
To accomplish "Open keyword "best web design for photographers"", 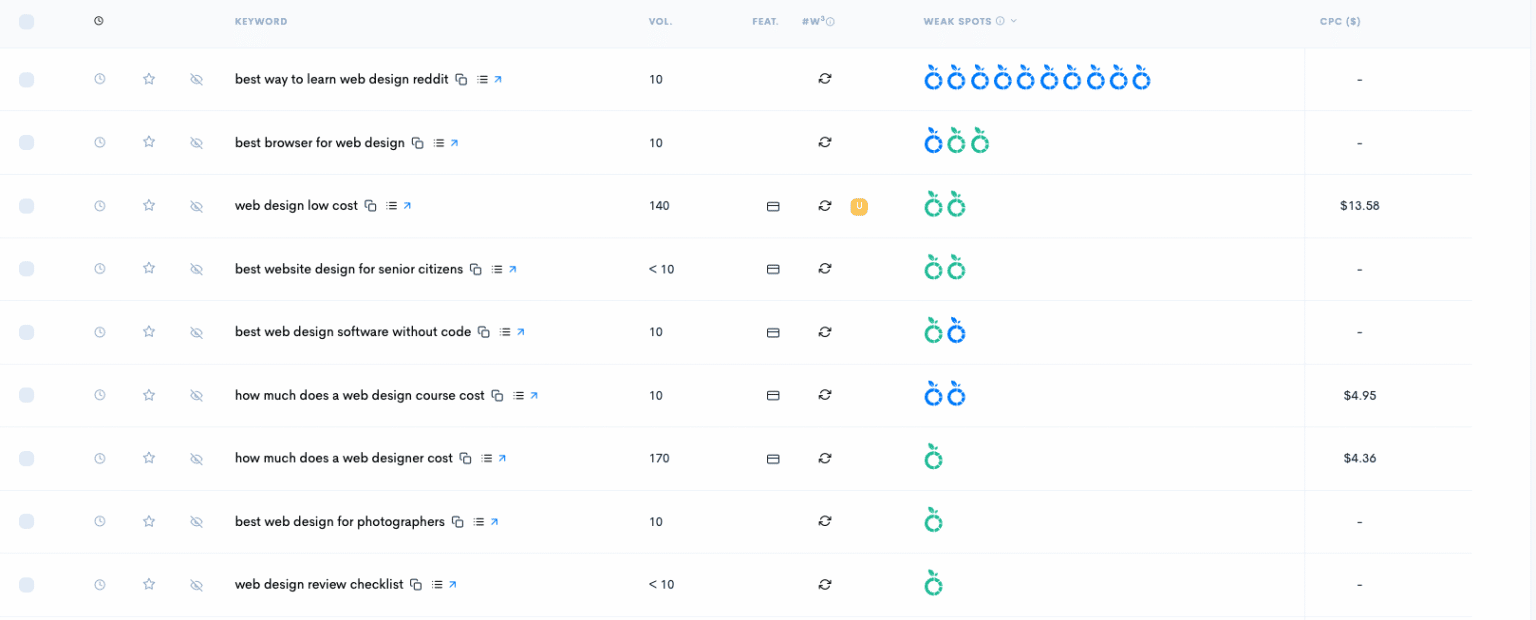I will click(339, 522).
